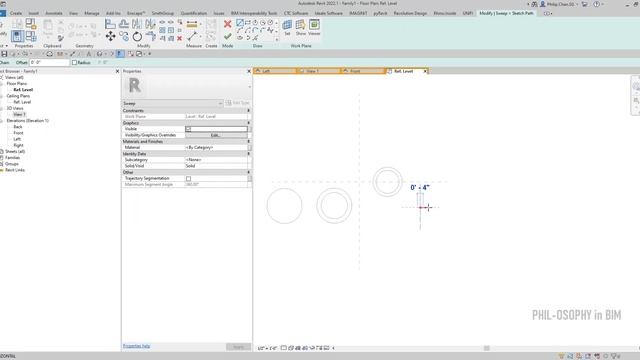Click the Match Type Properties paintbrush icon

(60, 38)
